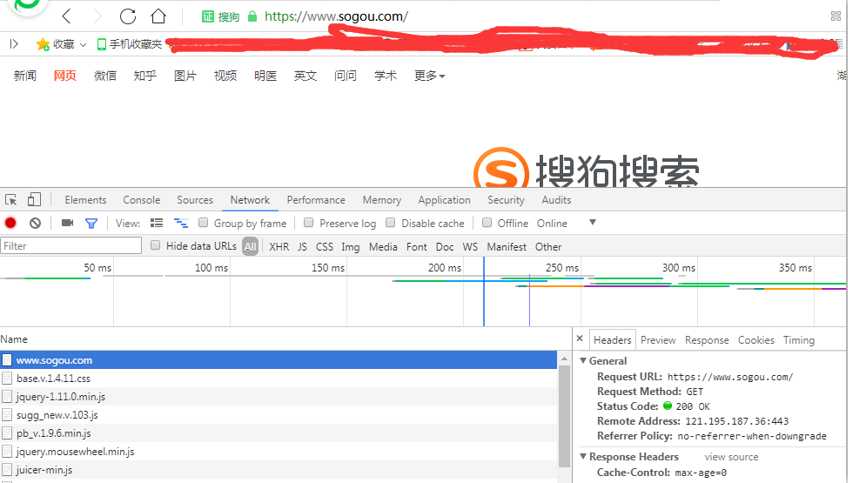The image size is (848, 483).
Task: Click the blue timeline marker line
Action: [483, 292]
